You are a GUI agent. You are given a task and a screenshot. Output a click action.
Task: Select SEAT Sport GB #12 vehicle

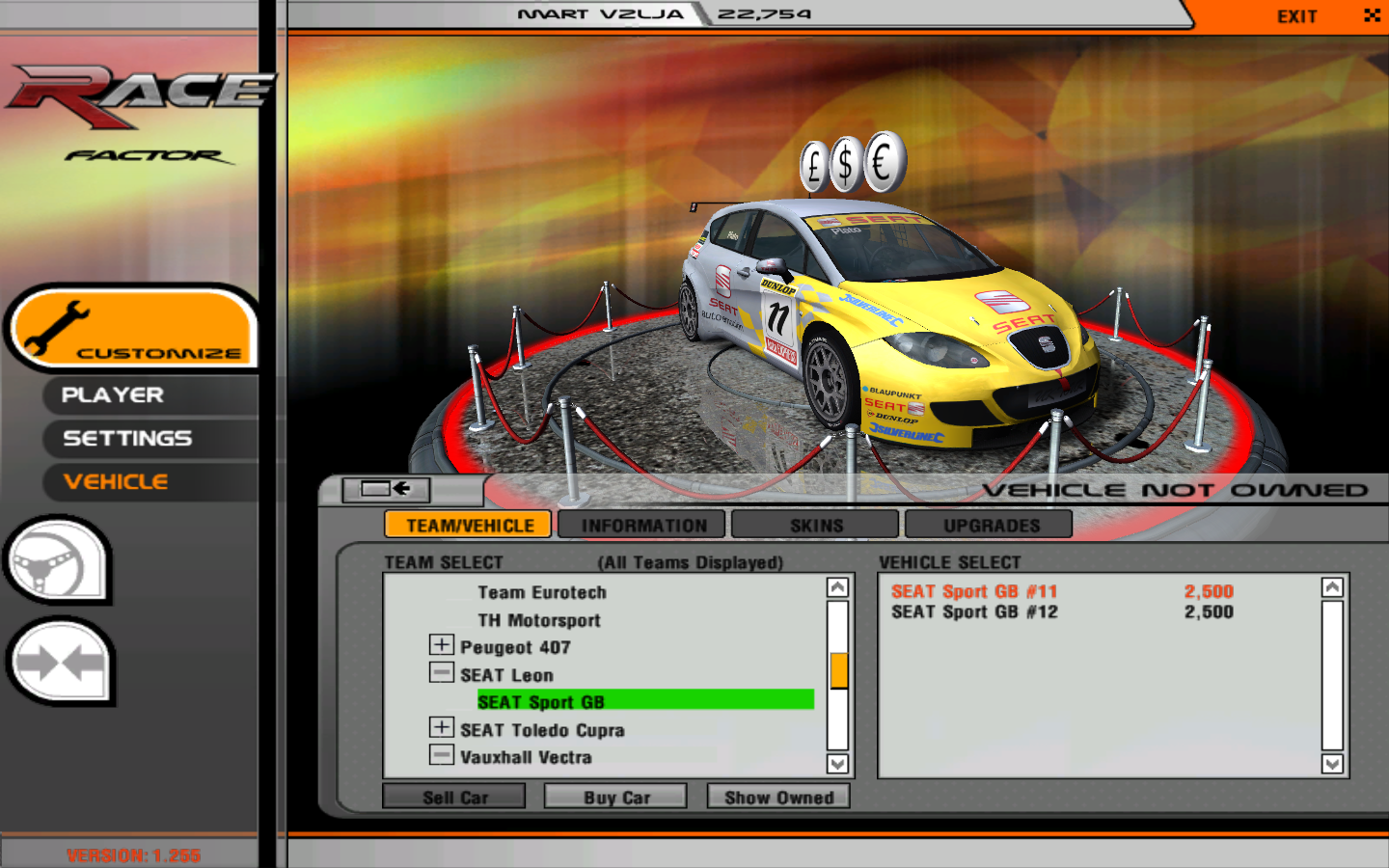pyautogui.click(x=974, y=611)
